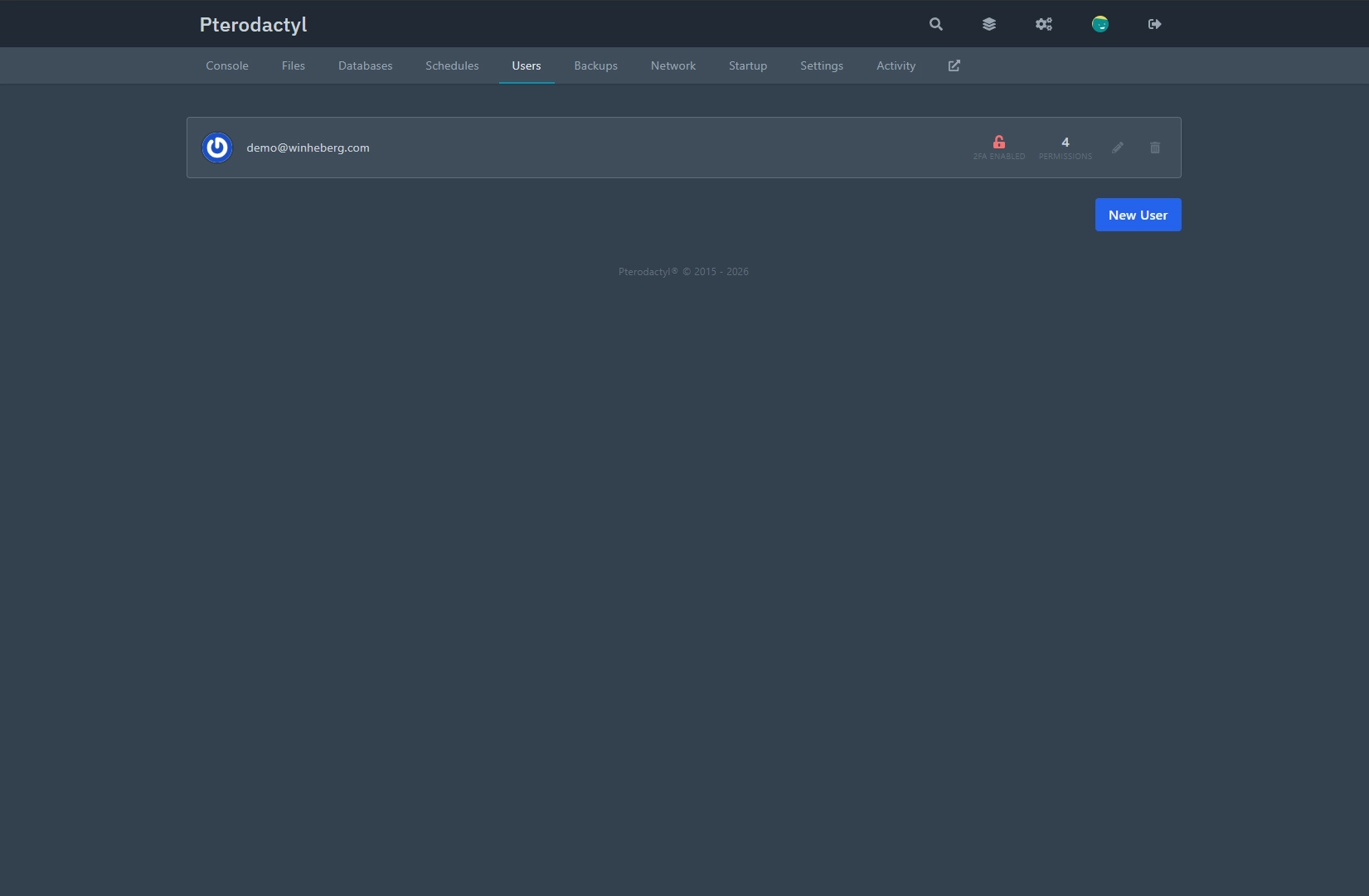Open the Files tab
Image resolution: width=1369 pixels, height=896 pixels.
point(294,65)
